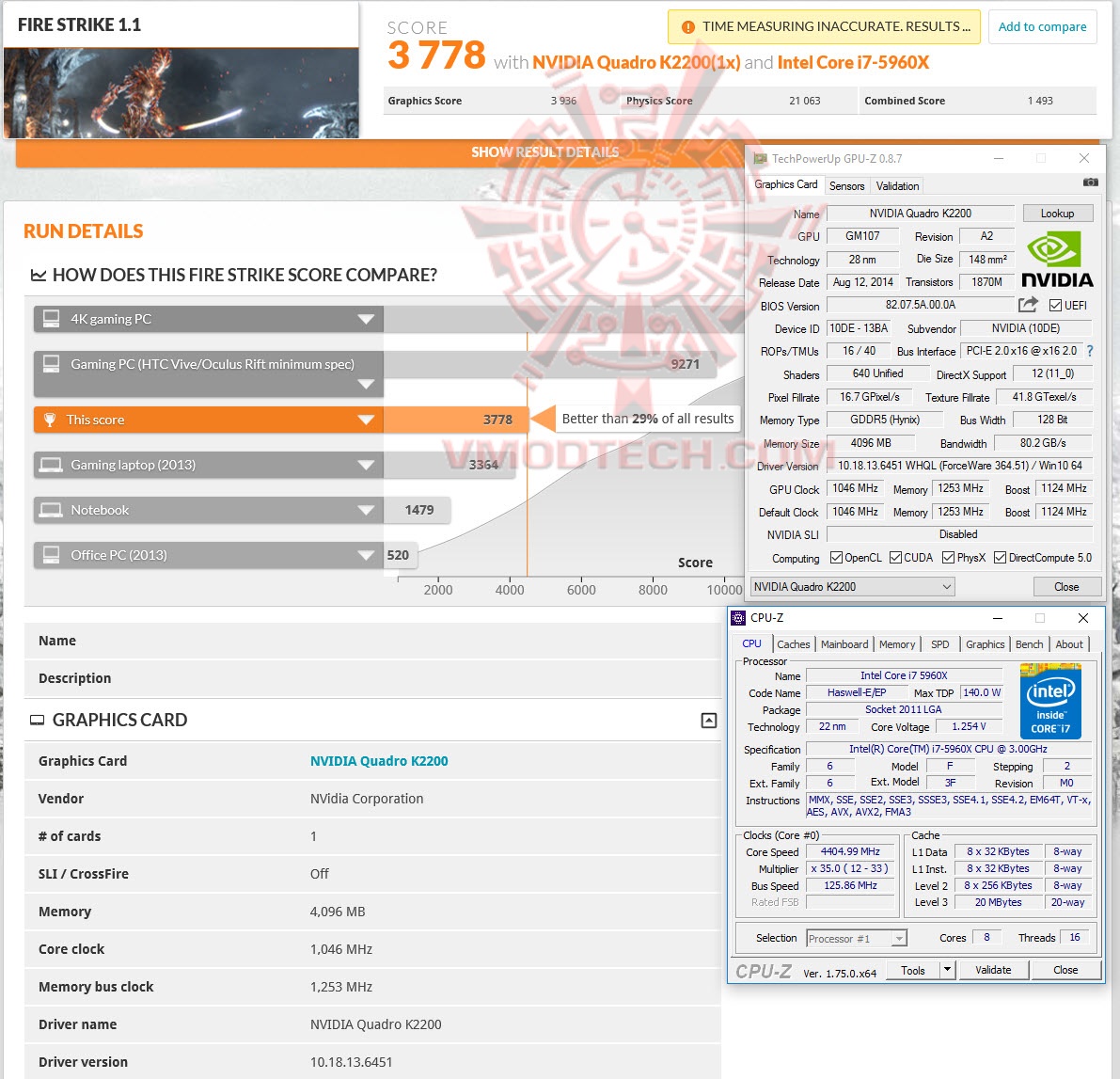Click the Better than 29% of all results label
Viewport: 1120px width, 1079px height.
(x=647, y=419)
